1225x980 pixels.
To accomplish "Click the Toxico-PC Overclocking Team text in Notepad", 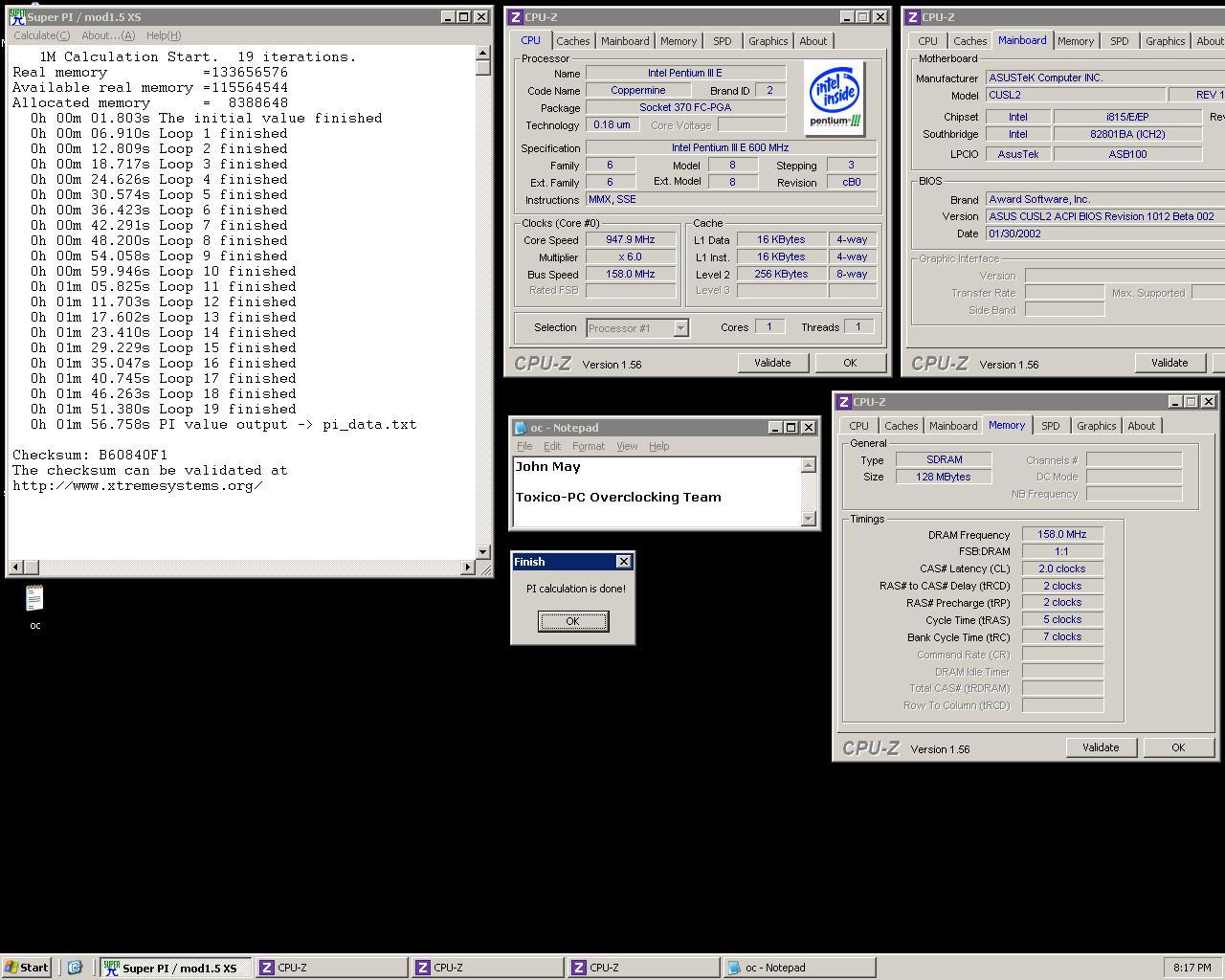I will (618, 497).
